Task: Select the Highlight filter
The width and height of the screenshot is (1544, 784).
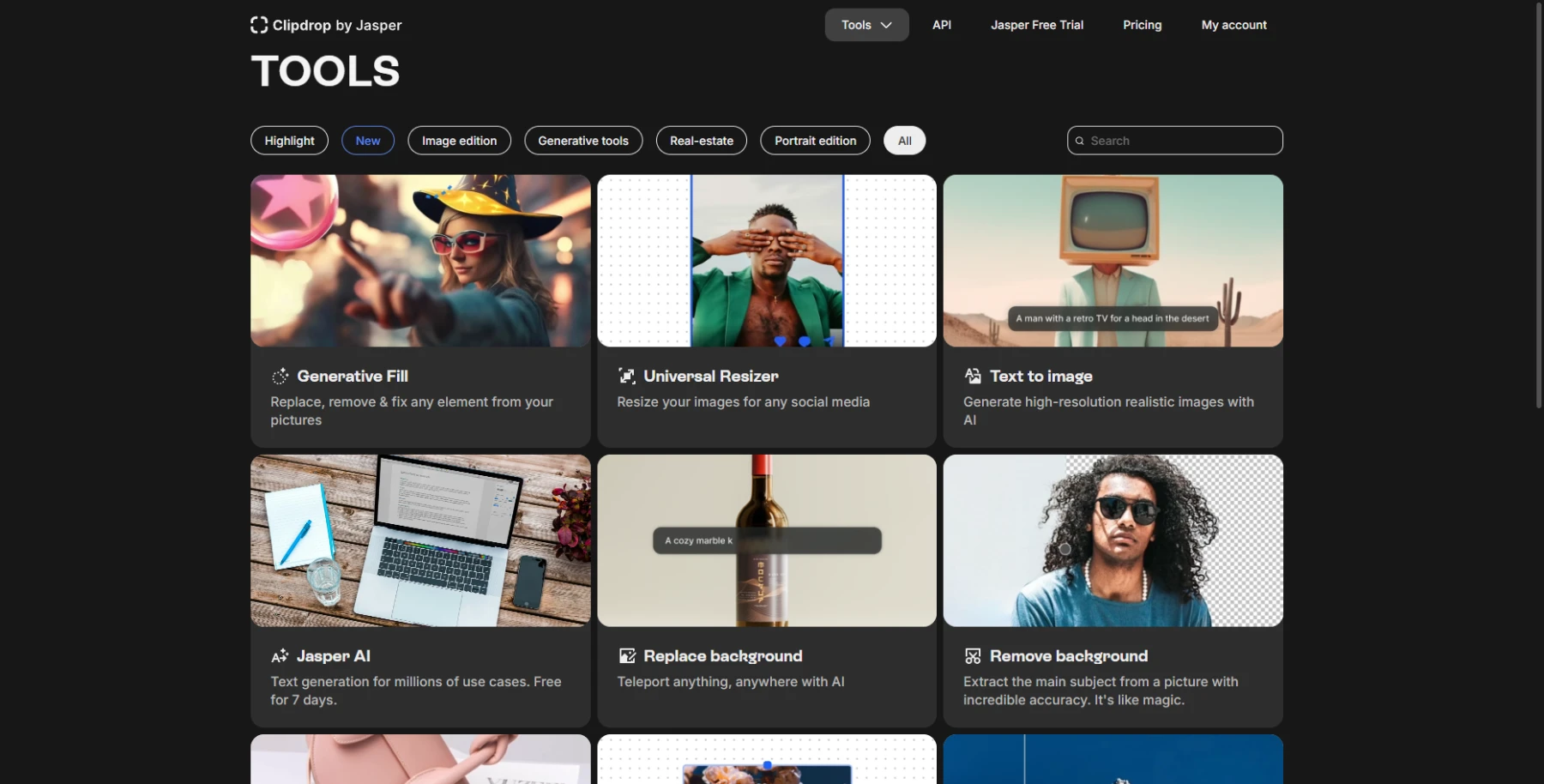Action: click(x=289, y=141)
